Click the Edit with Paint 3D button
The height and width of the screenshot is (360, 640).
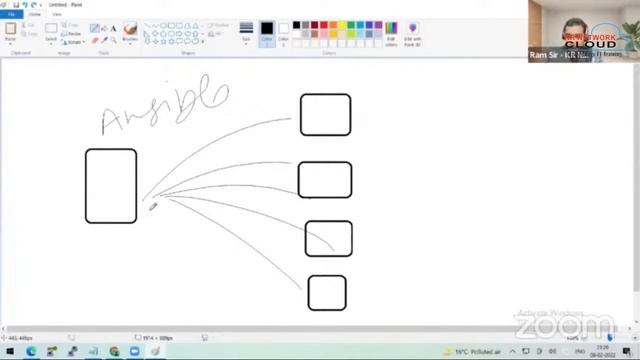tap(413, 34)
